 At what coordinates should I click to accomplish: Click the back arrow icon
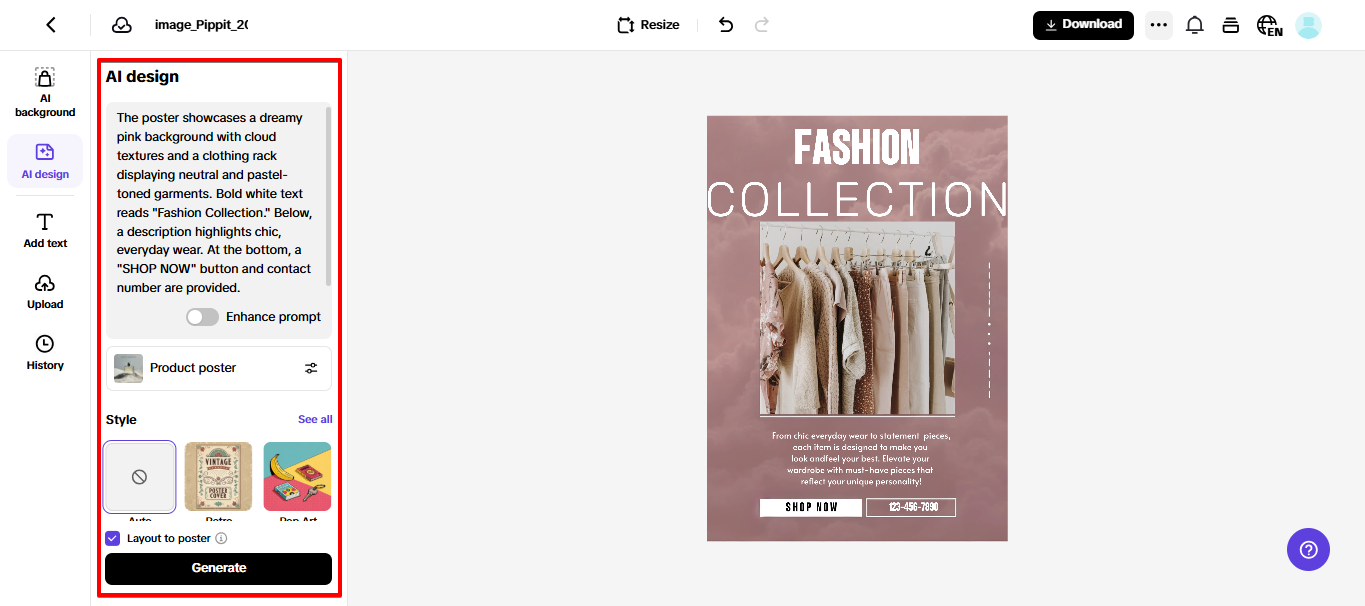pos(51,25)
